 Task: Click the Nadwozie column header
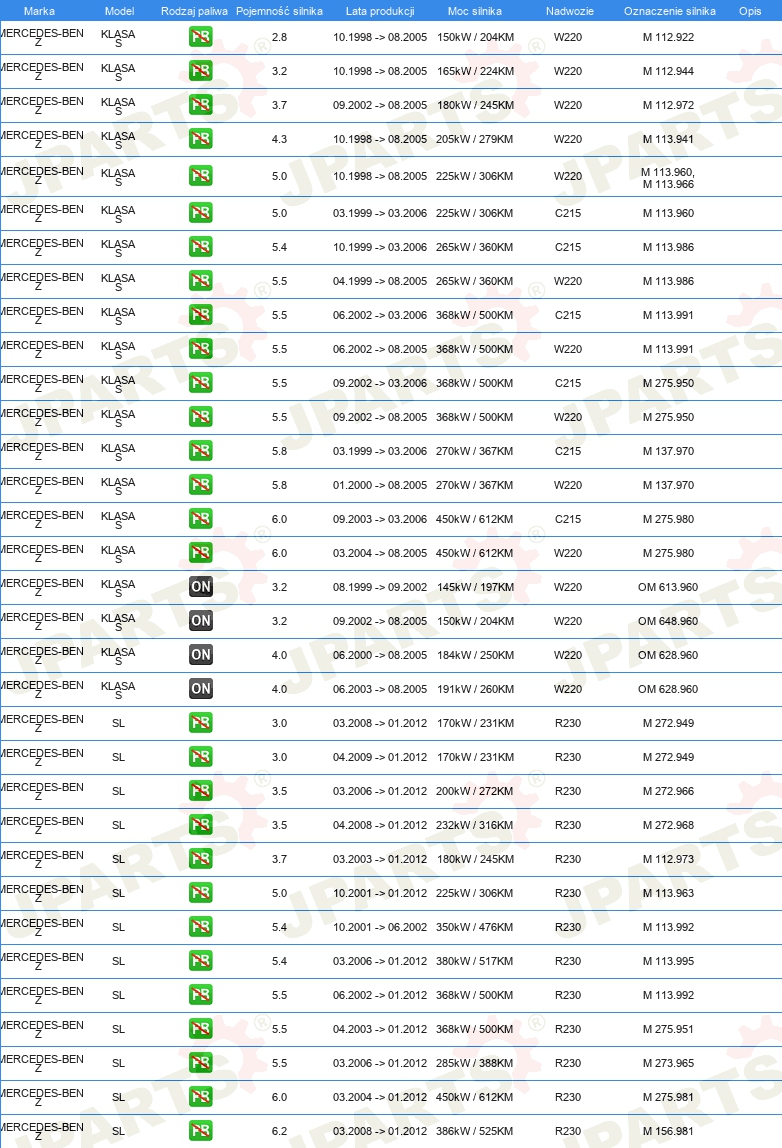570,11
